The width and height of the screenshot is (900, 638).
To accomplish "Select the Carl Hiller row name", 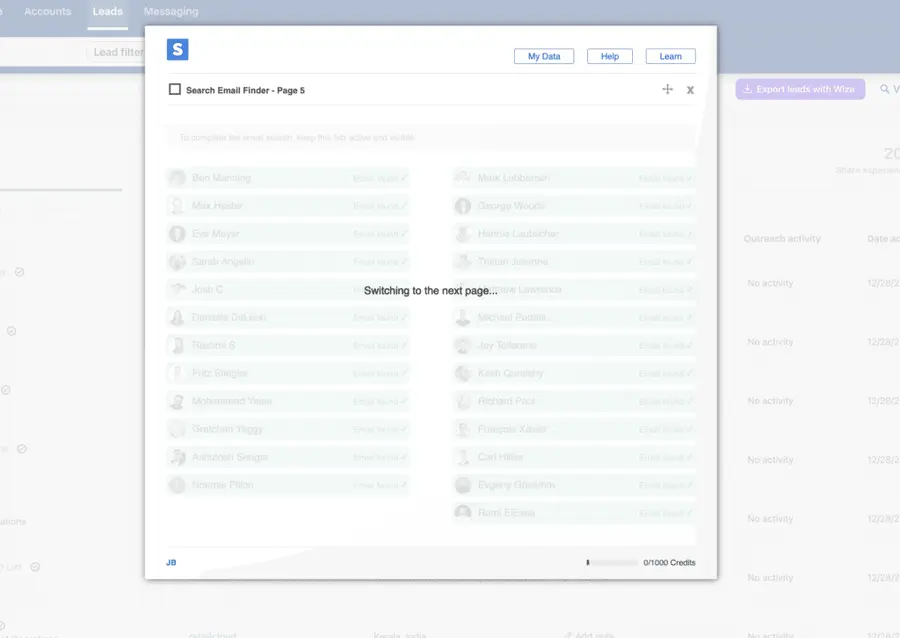I will (x=500, y=457).
